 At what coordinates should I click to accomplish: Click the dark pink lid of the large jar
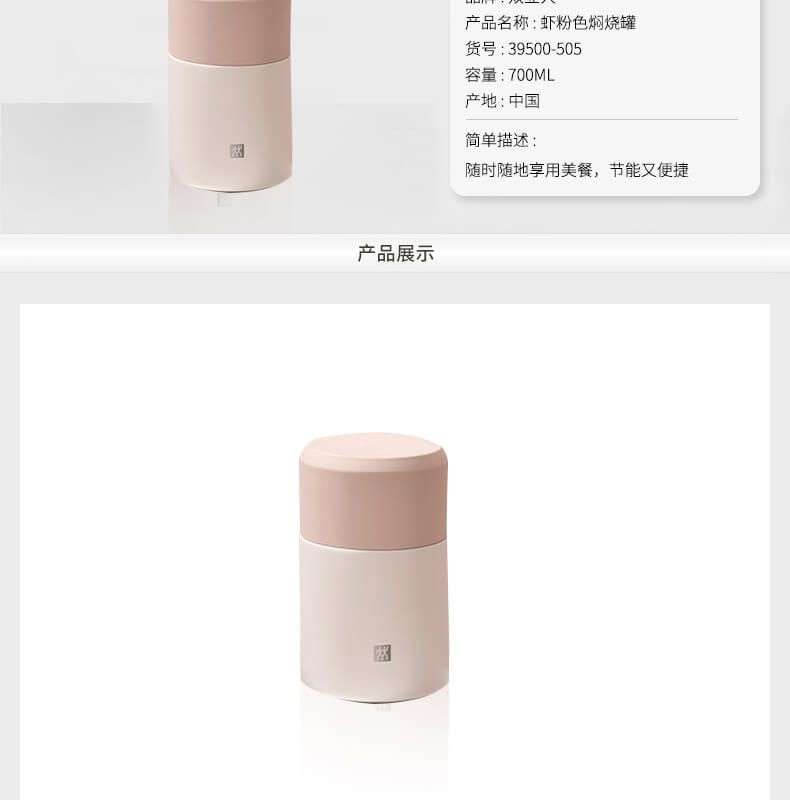pos(374,503)
